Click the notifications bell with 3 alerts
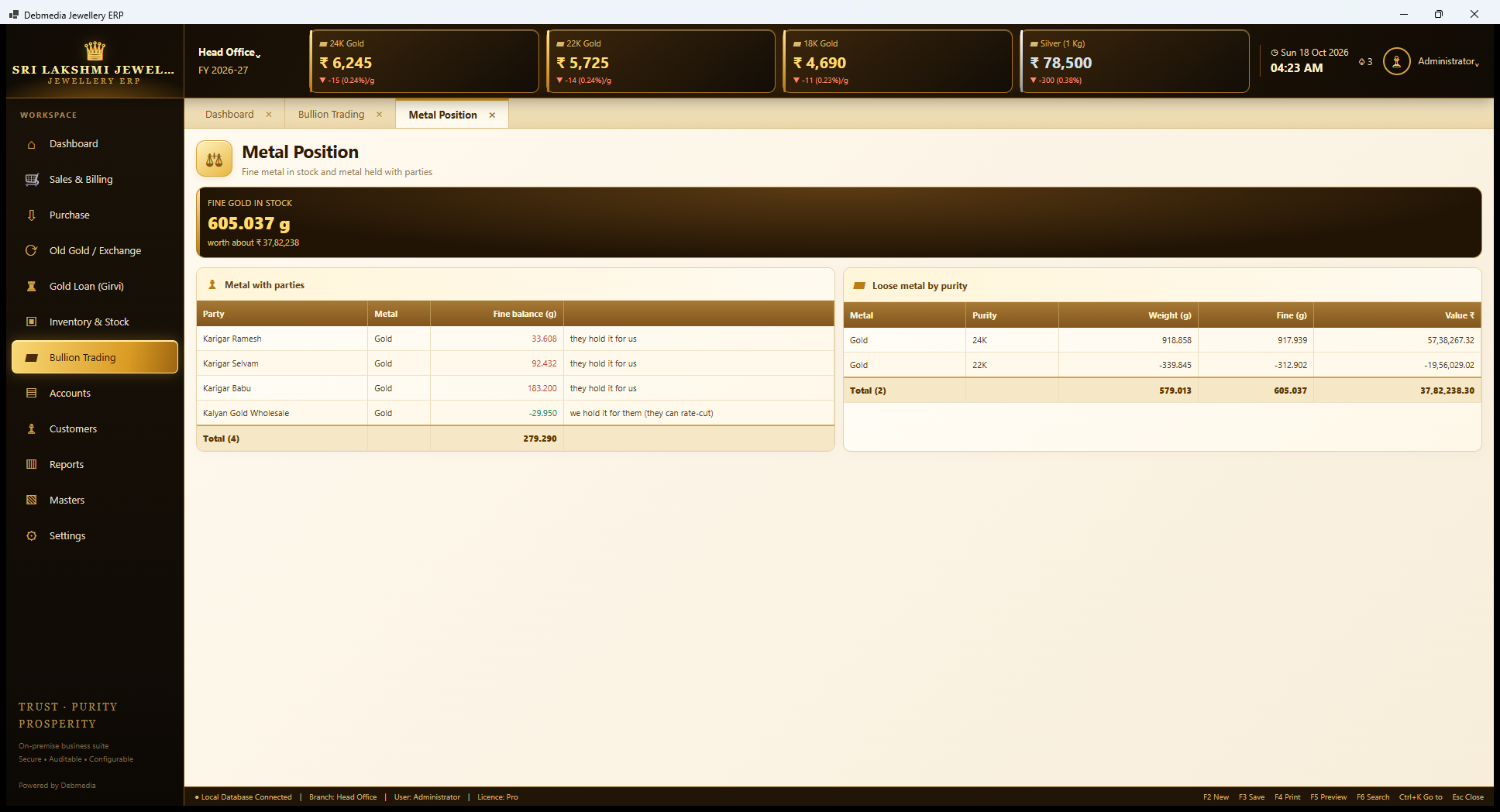 click(1365, 62)
